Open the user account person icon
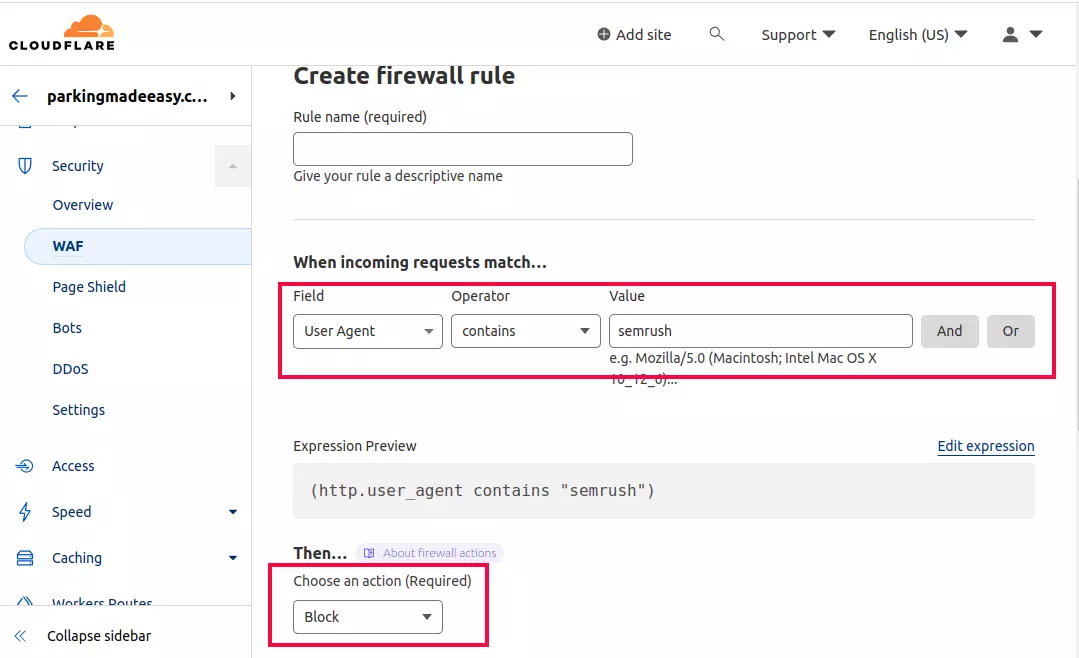The height and width of the screenshot is (658, 1079). (1010, 33)
